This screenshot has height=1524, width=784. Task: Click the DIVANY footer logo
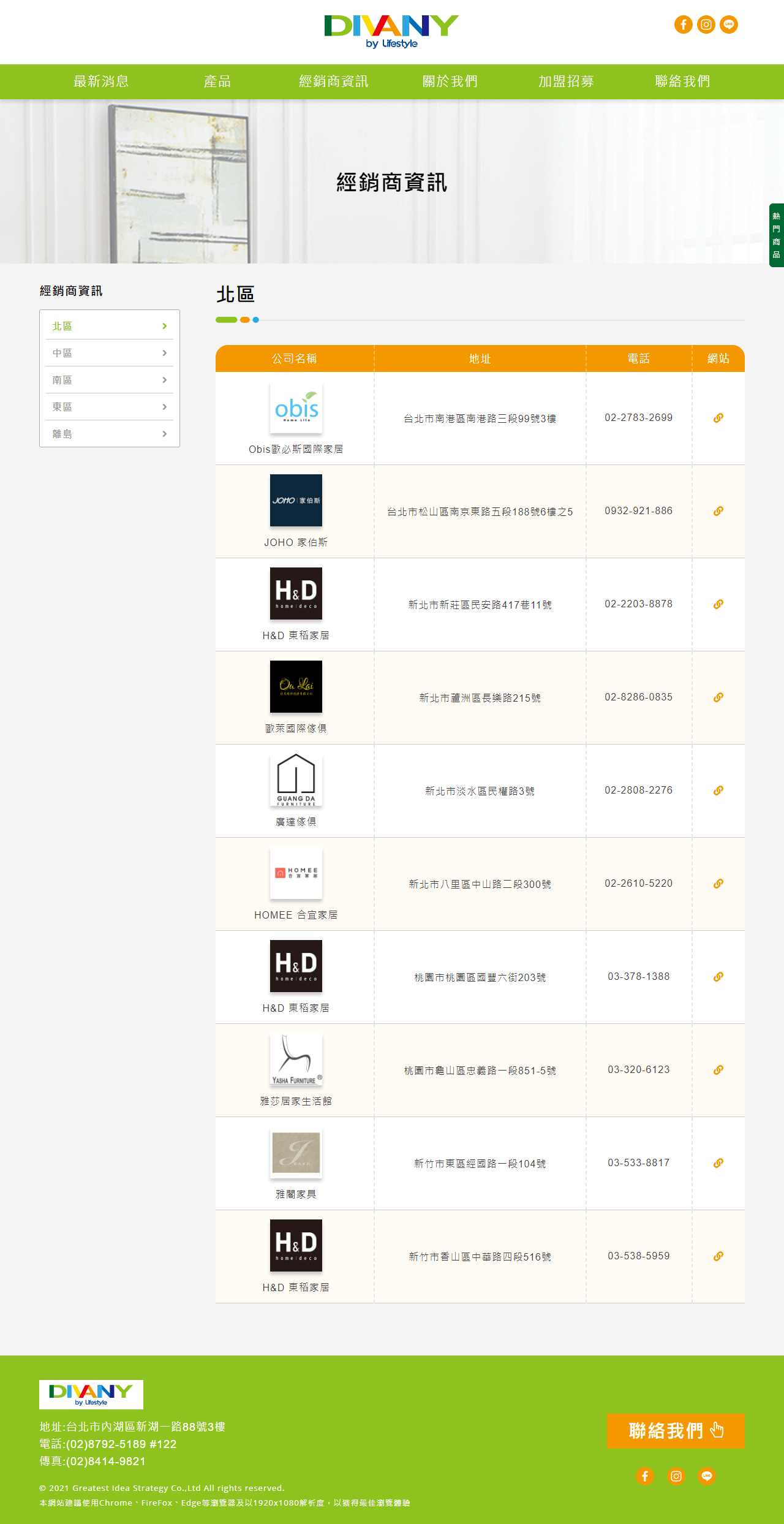pyautogui.click(x=91, y=1395)
